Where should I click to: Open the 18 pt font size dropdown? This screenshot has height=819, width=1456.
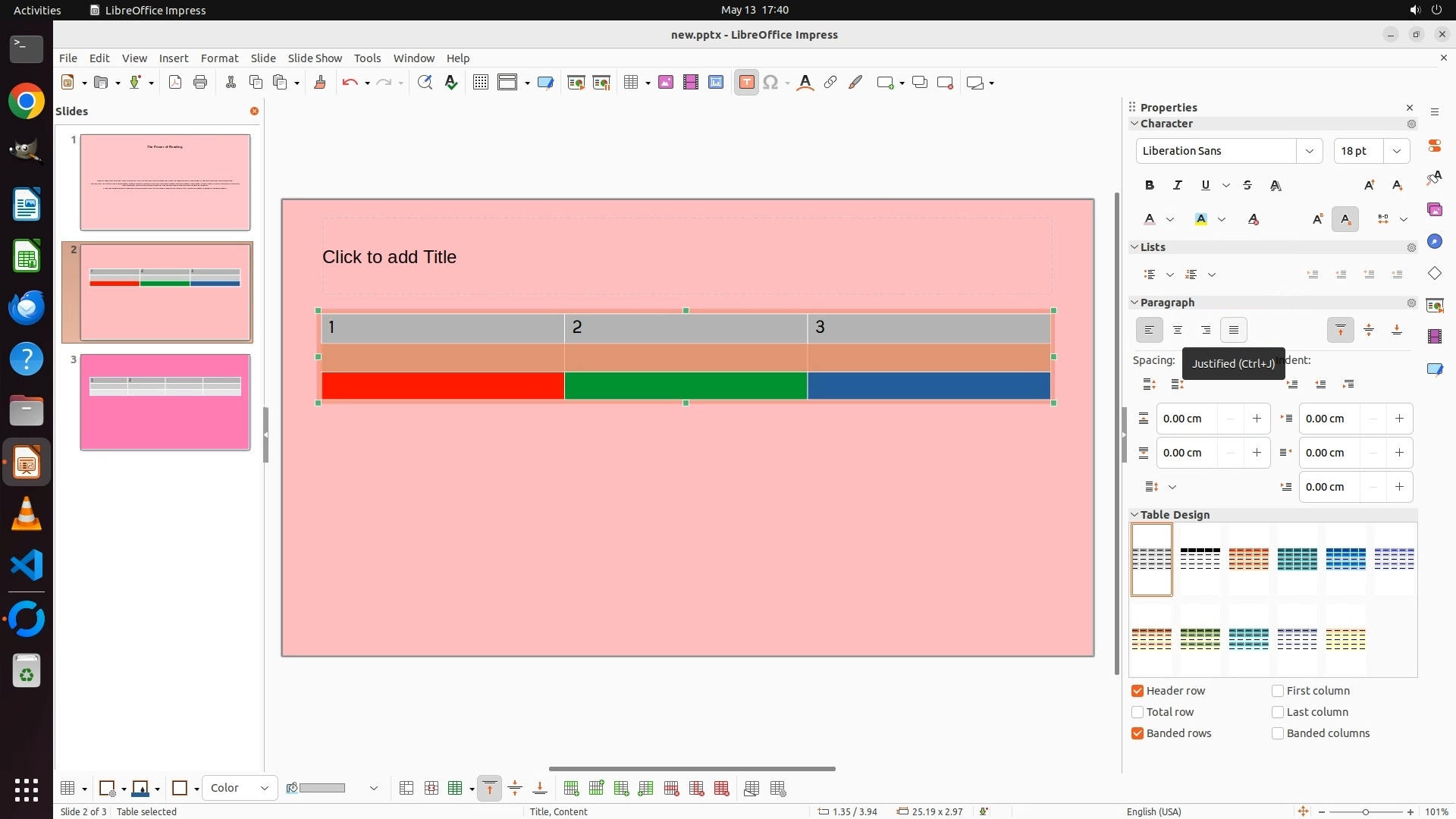[1396, 151]
